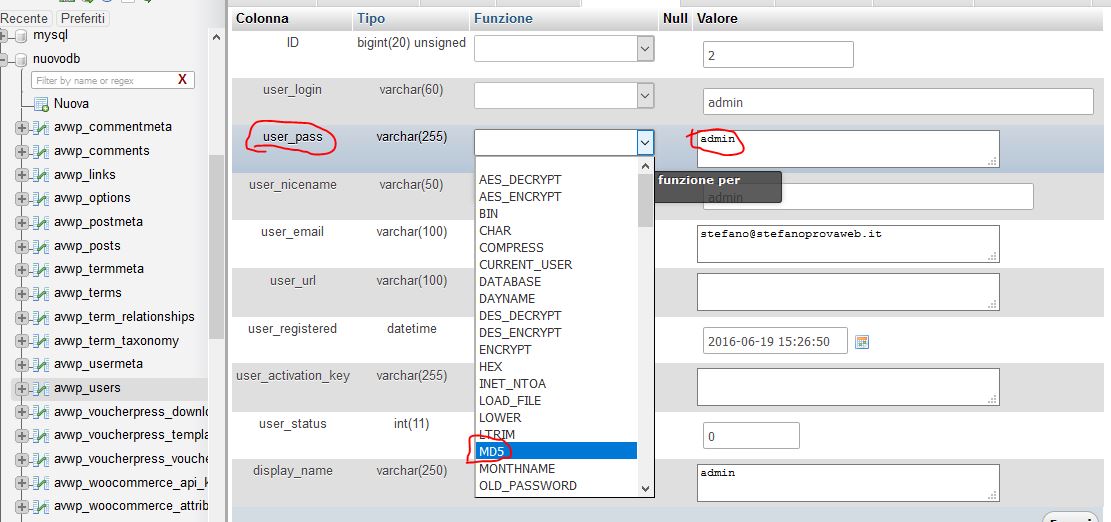The image size is (1111, 522).
Task: Click the table filter input field
Action: (103, 80)
